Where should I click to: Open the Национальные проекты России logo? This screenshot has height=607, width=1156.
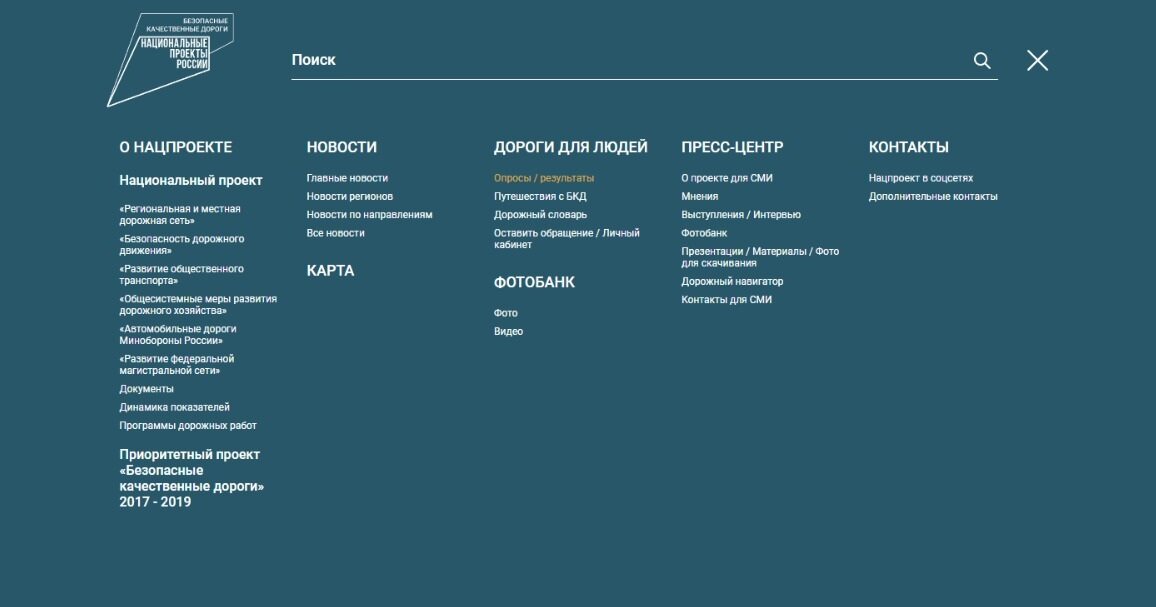tap(170, 60)
